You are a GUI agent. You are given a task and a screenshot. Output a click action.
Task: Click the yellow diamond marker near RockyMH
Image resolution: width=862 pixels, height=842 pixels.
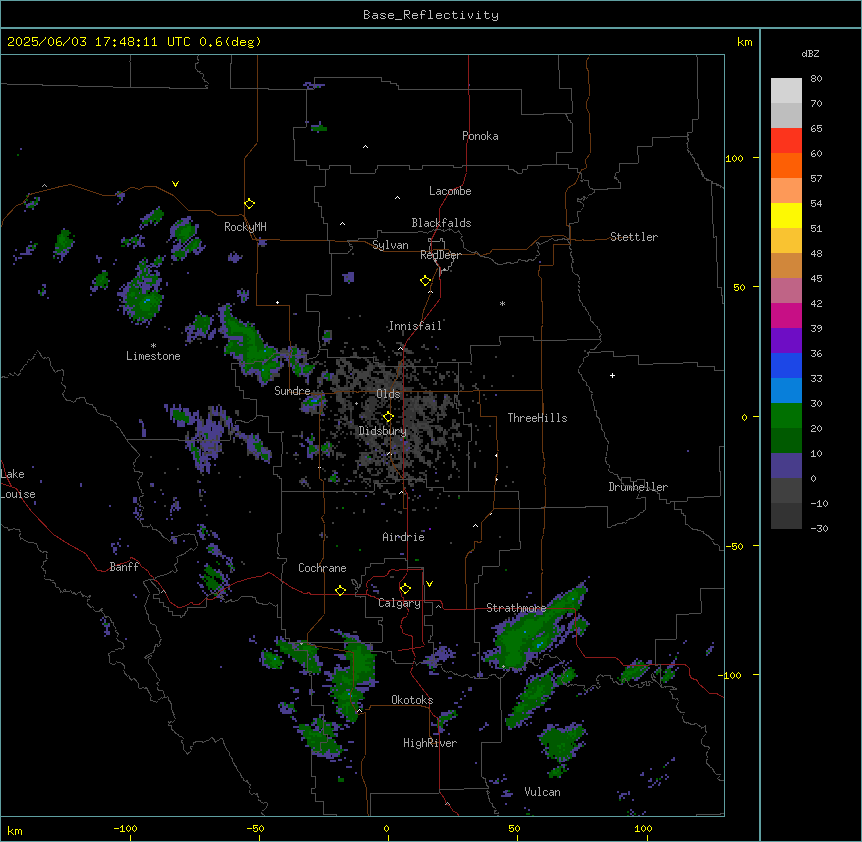pos(249,204)
